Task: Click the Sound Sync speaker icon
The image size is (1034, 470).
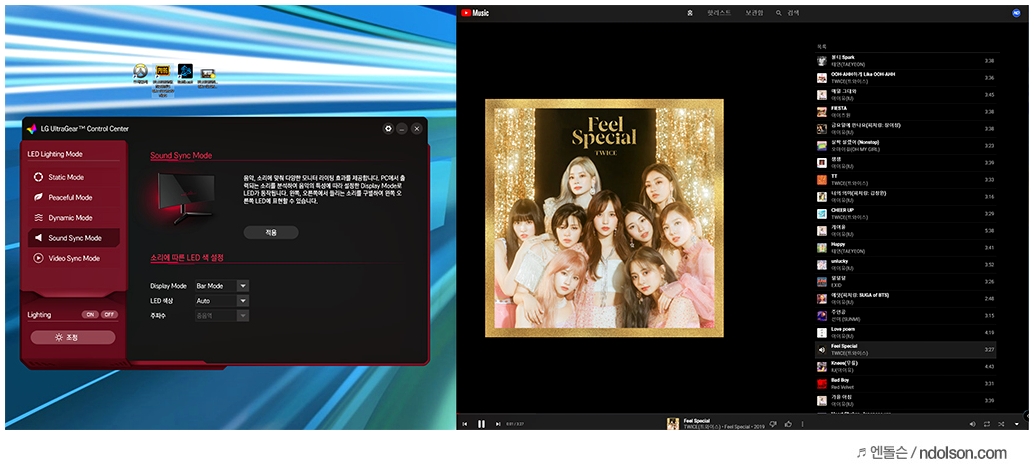Action: pos(38,238)
